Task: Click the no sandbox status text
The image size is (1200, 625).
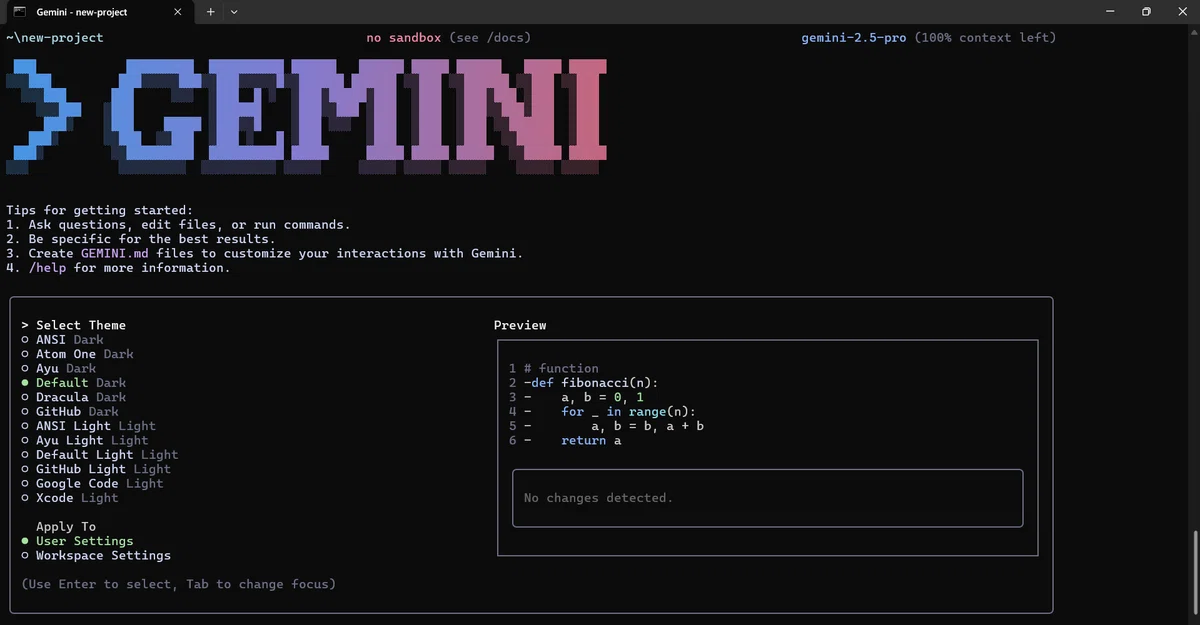Action: coord(404,38)
